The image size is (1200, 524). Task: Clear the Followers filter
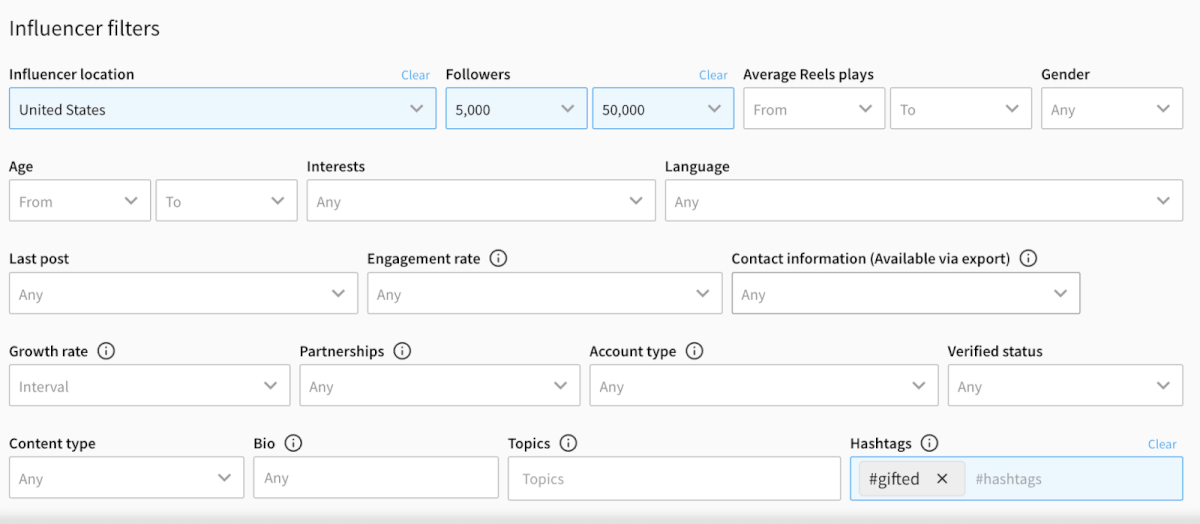pos(713,75)
